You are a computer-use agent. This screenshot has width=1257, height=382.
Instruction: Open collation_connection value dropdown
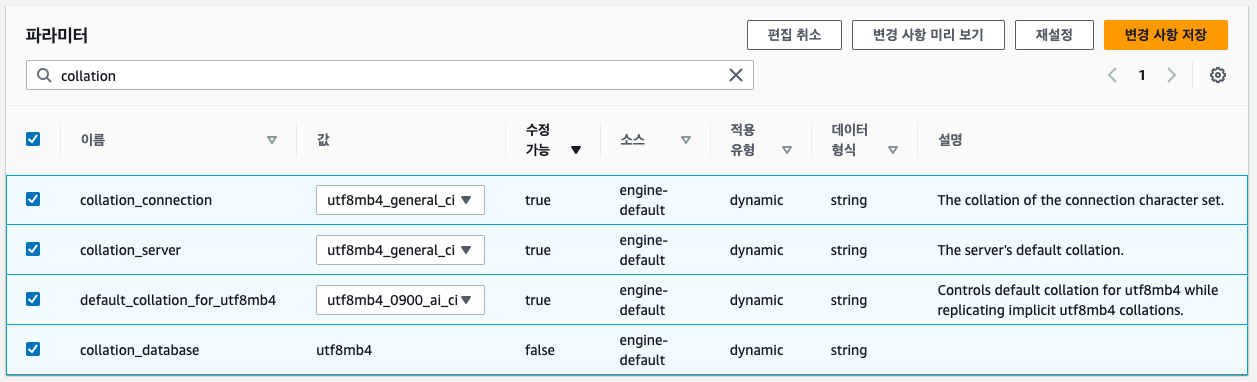(400, 200)
